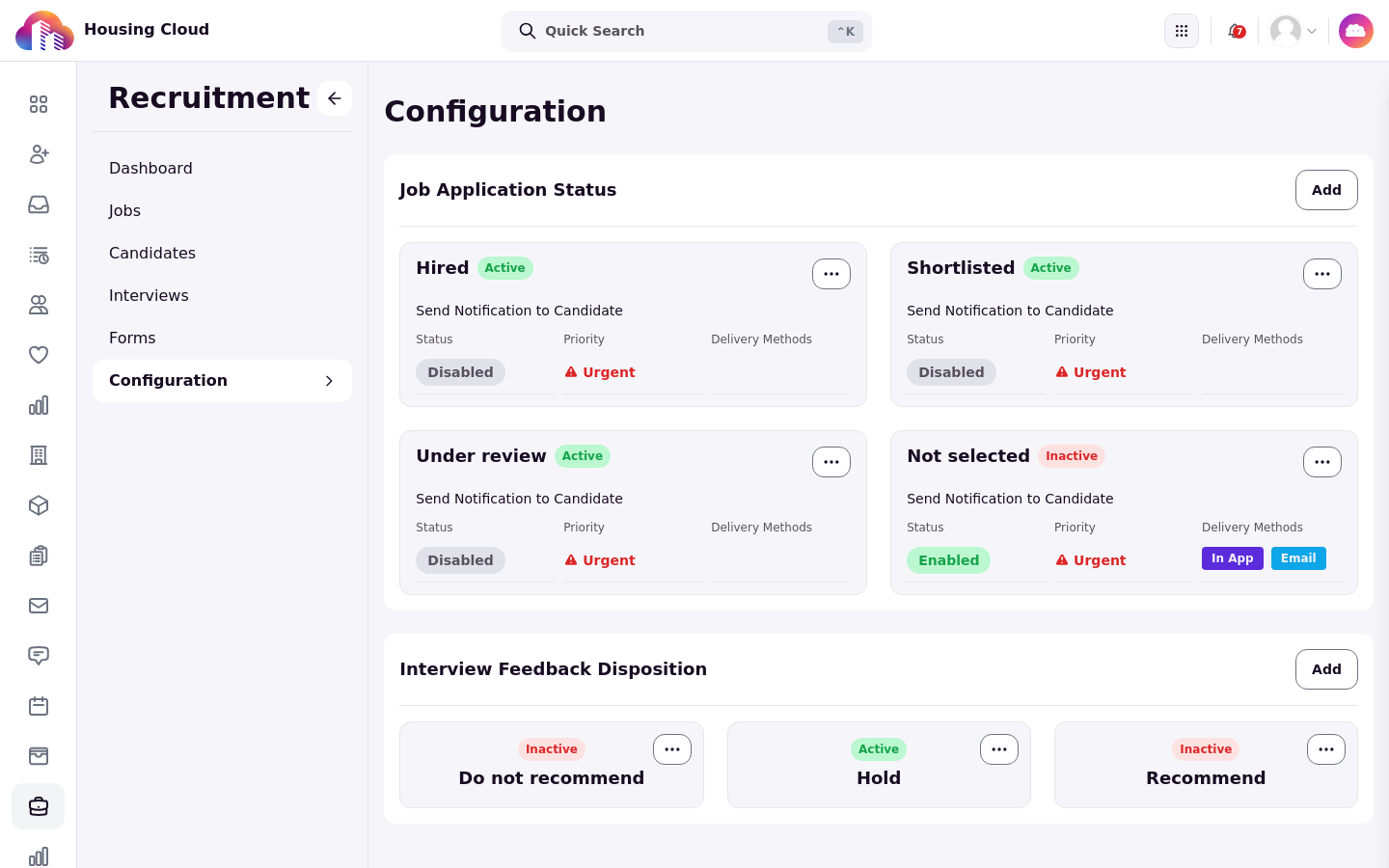The height and width of the screenshot is (868, 1389).
Task: Open the building icon in sidebar
Action: [39, 455]
